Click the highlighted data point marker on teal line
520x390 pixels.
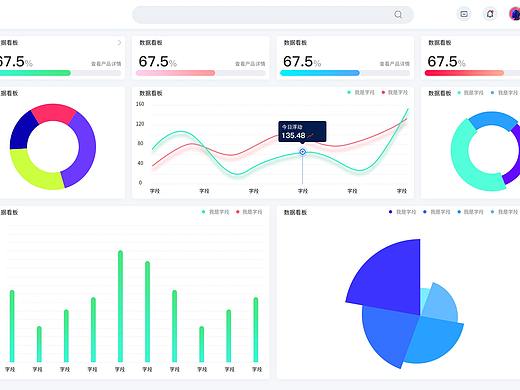[x=302, y=152]
